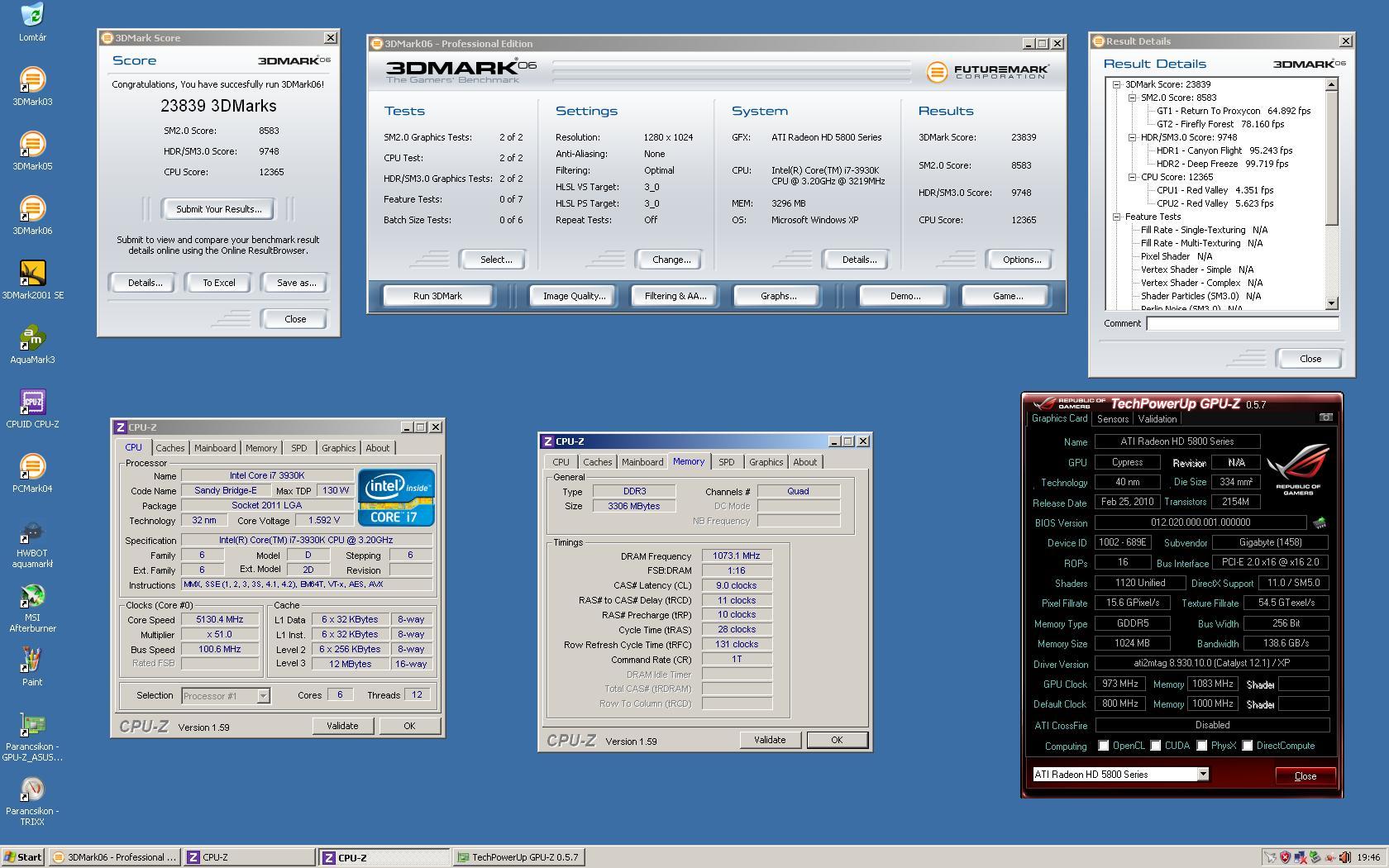1389x868 pixels.
Task: Collapse CPU Score tree node
Action: tap(1132, 177)
